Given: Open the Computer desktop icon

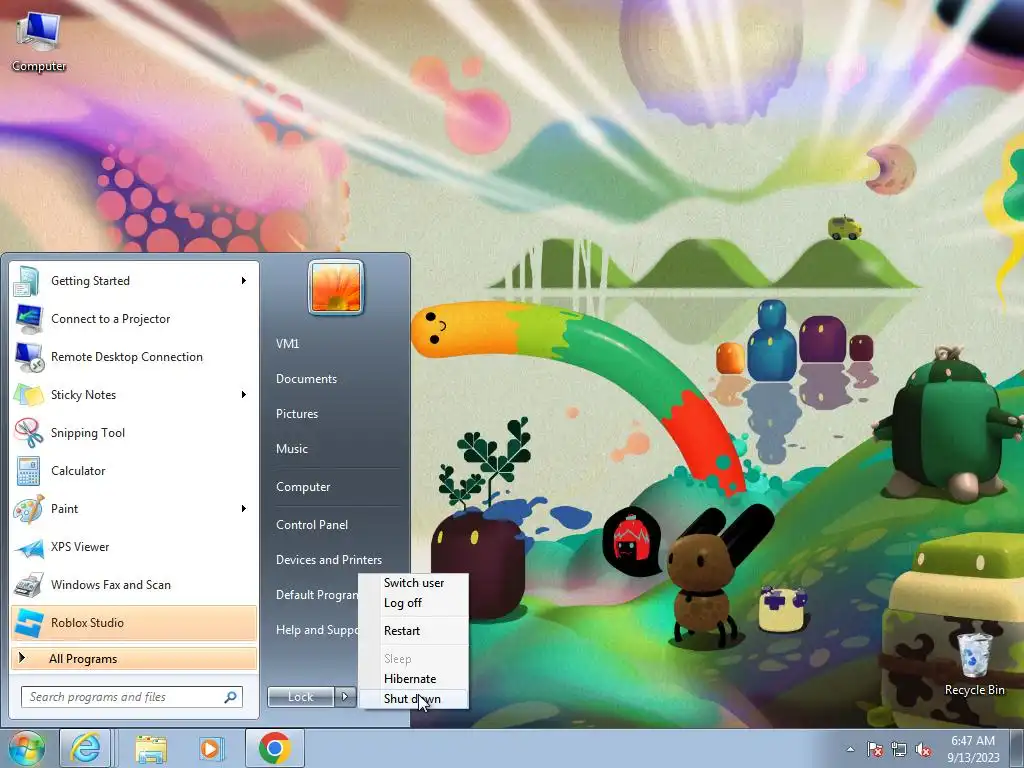Looking at the screenshot, I should pos(39,42).
